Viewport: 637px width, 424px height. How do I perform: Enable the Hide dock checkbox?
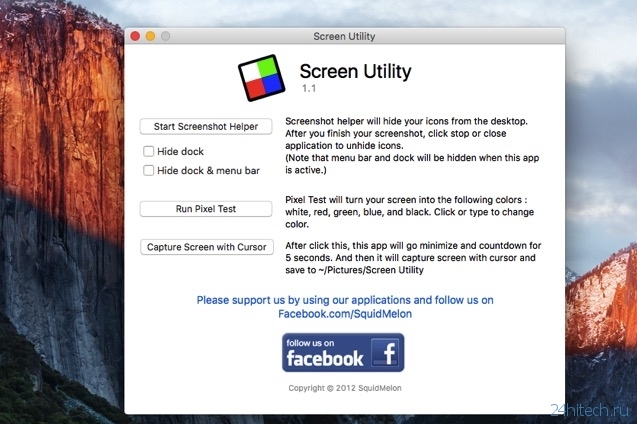(x=149, y=151)
